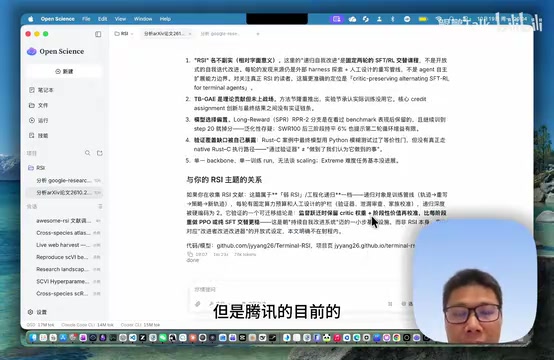This screenshot has width=554, height=360.
Task: Open the 运行 runs section
Action: [x=38, y=120]
